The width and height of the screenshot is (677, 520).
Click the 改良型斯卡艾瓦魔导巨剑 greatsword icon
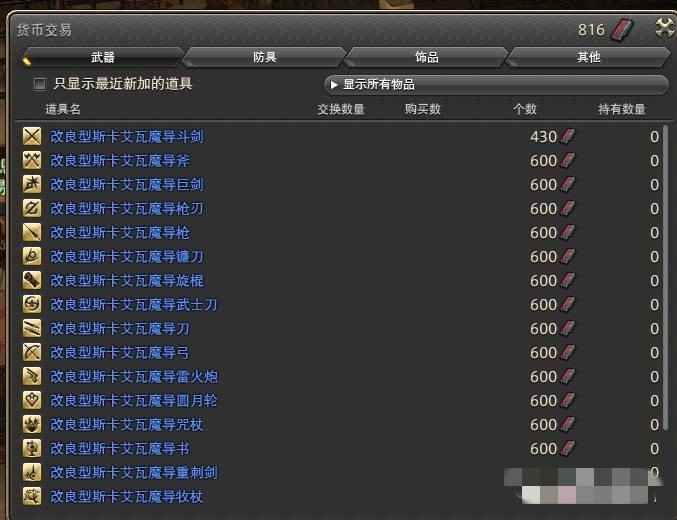32,184
